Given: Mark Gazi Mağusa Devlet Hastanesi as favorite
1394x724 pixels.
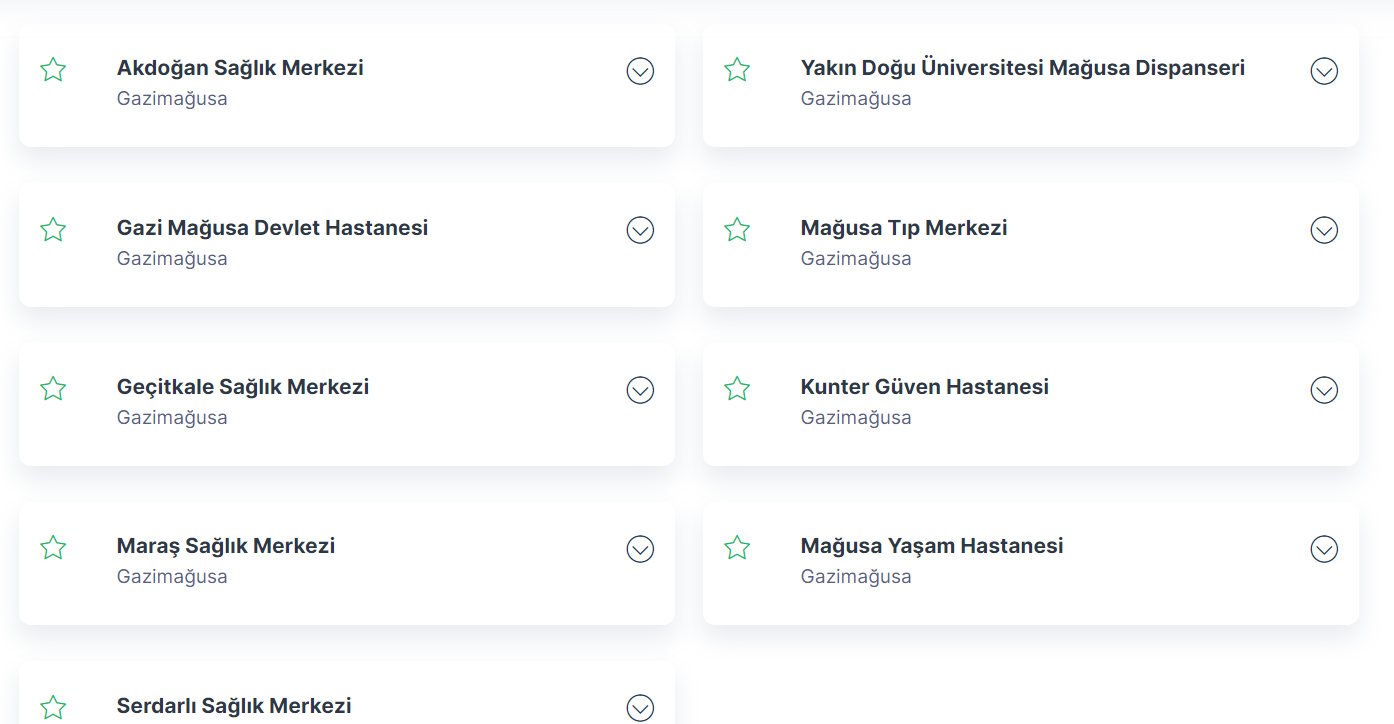Looking at the screenshot, I should pyautogui.click(x=53, y=230).
